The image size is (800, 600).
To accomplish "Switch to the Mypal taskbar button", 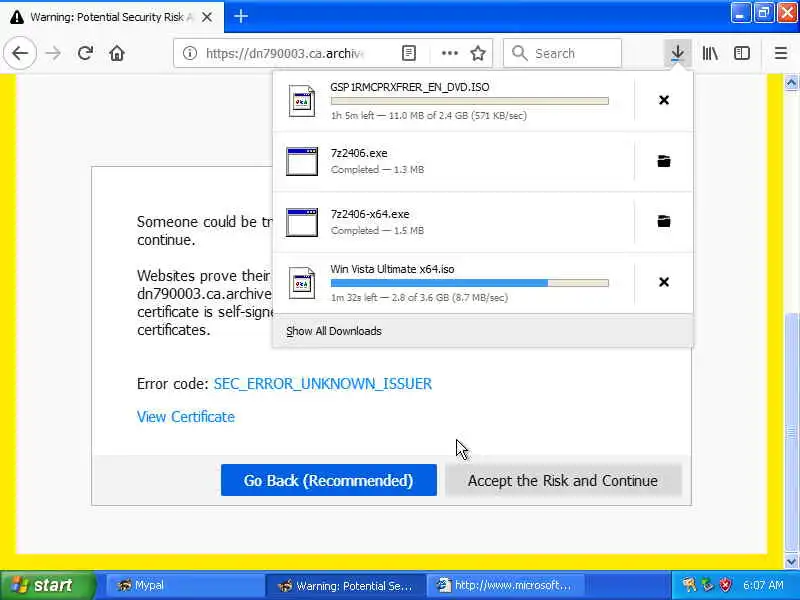I will point(184,585).
